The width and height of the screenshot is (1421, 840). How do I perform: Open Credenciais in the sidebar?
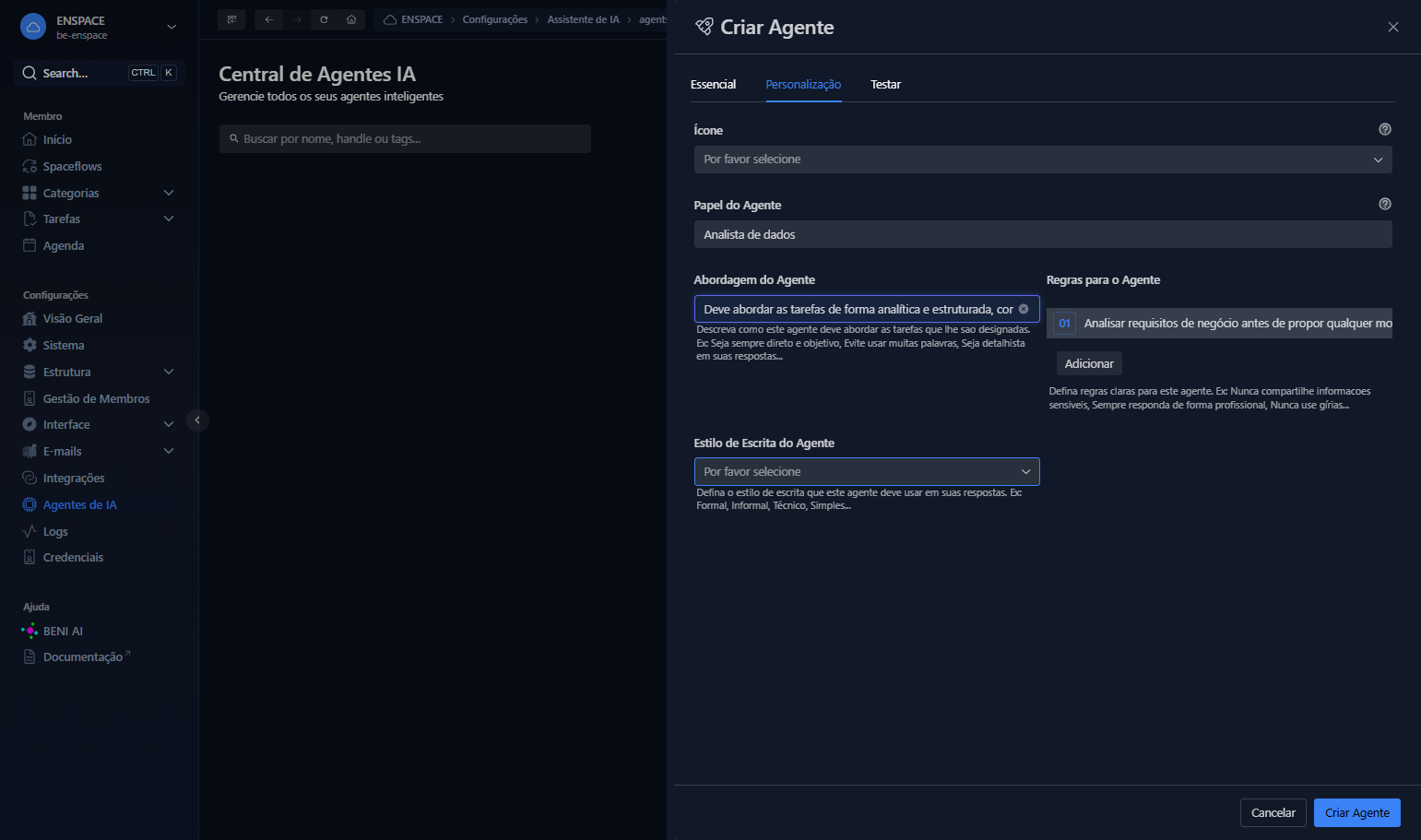[x=73, y=557]
